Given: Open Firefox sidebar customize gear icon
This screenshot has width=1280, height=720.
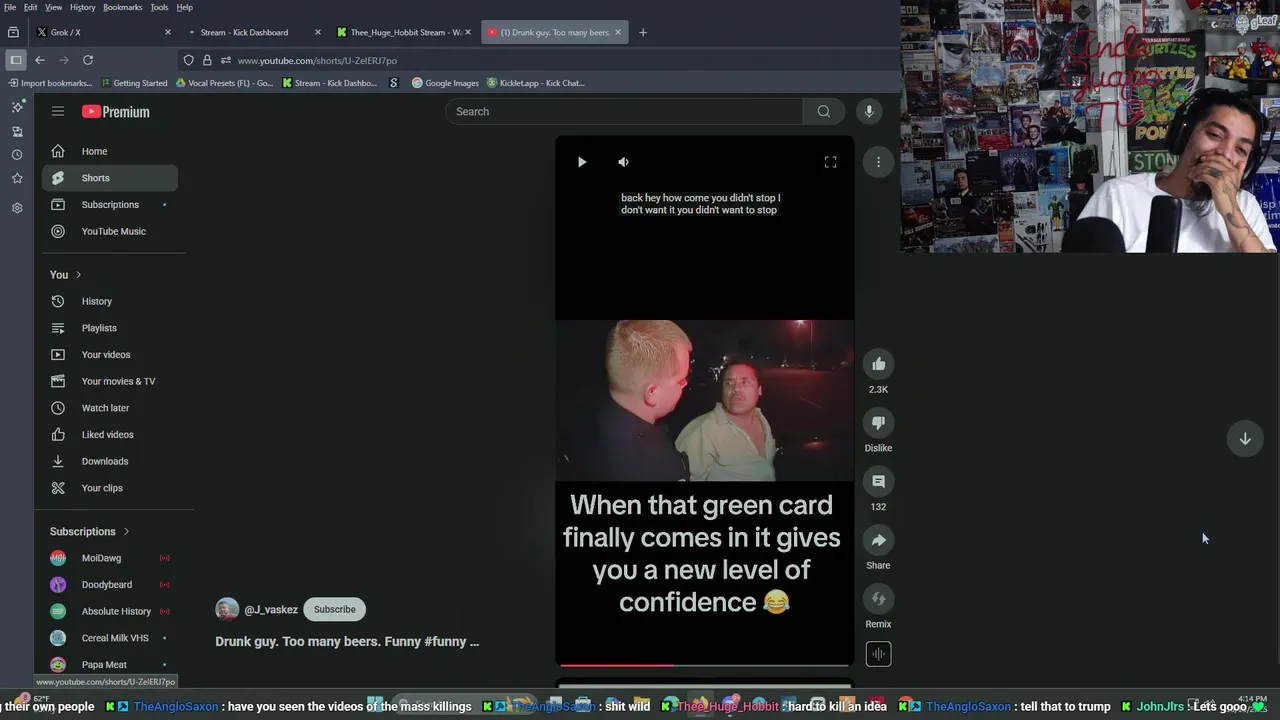Looking at the screenshot, I should tap(17, 208).
